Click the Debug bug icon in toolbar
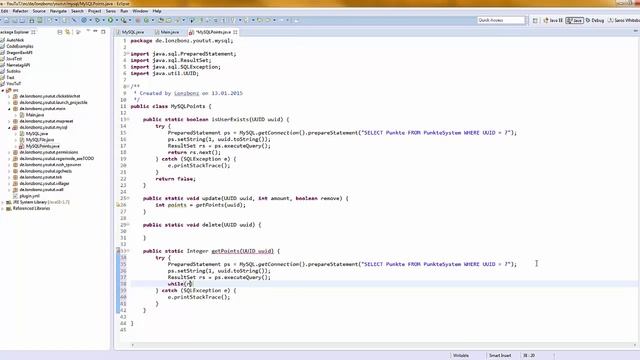Image resolution: width=640 pixels, height=360 pixels. coord(97,20)
